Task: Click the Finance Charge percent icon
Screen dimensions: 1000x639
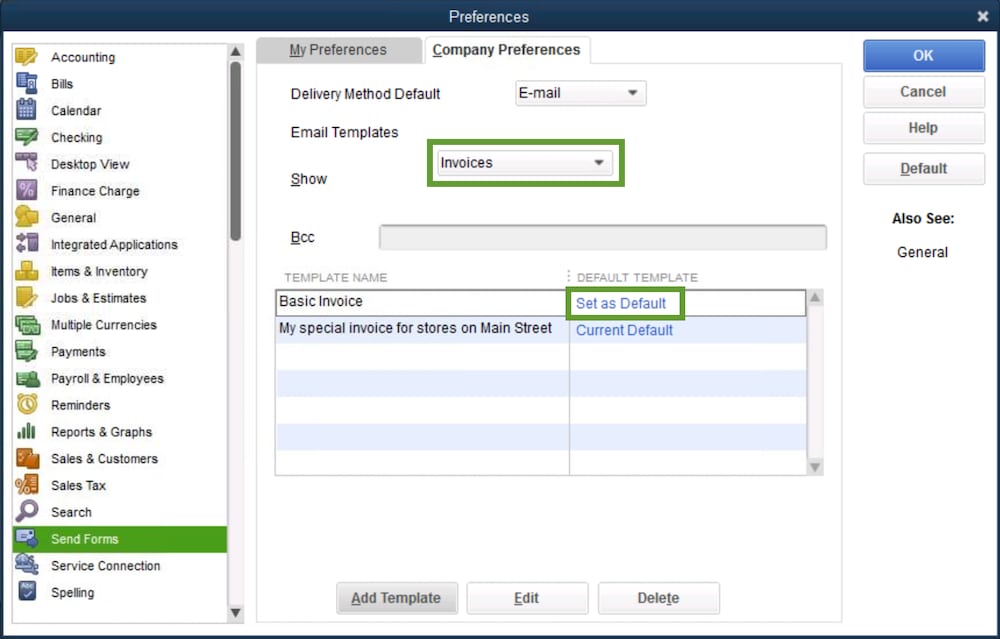Action: (x=27, y=191)
